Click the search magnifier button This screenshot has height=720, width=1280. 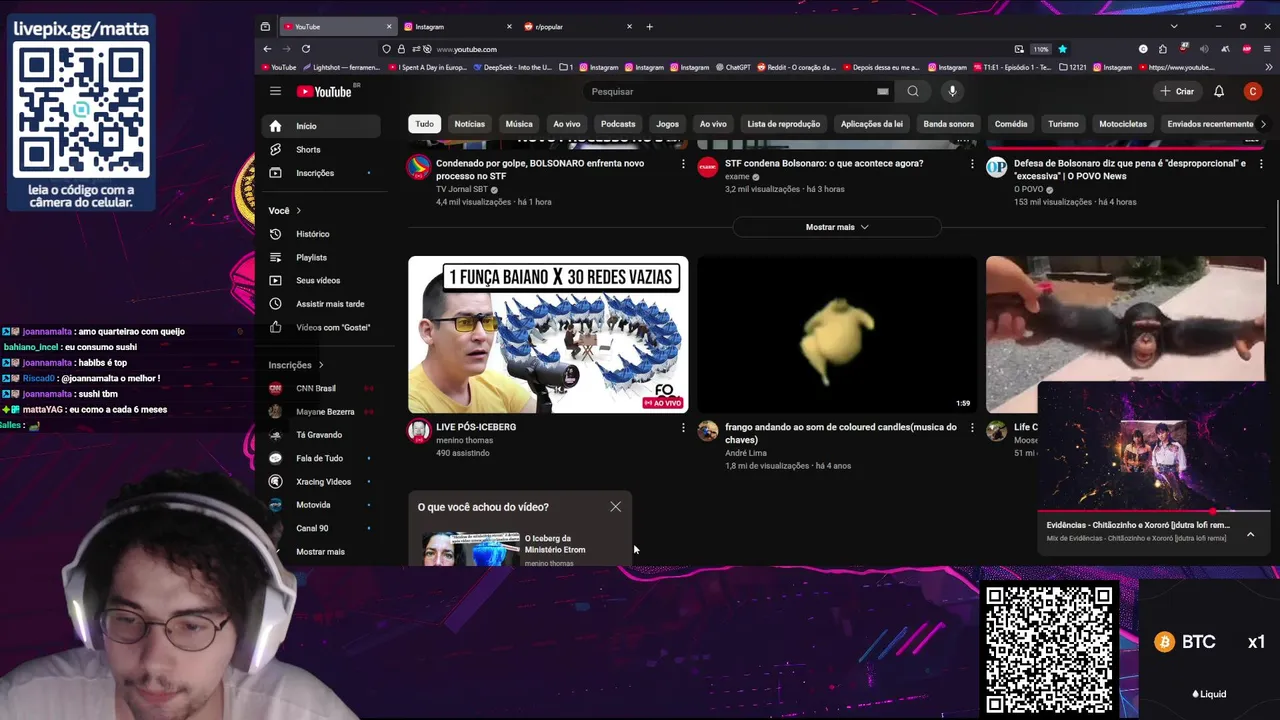point(913,91)
